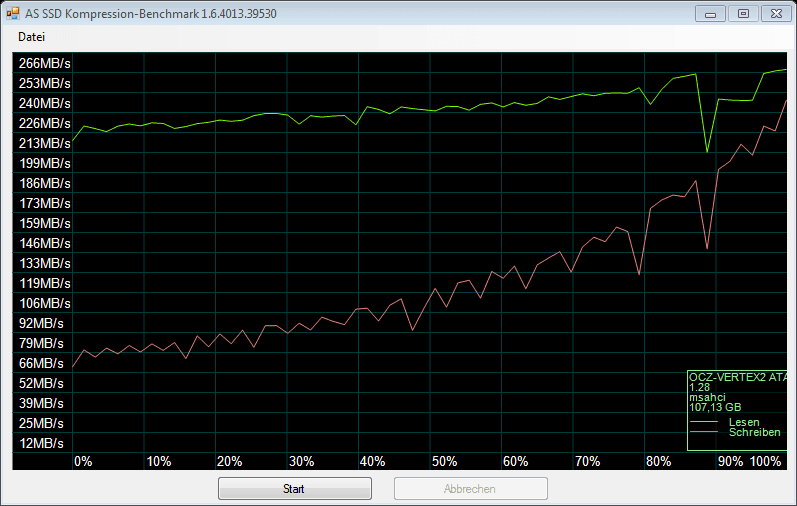Click the 119MB/s axis label
Screen dimensions: 797x506
45,283
